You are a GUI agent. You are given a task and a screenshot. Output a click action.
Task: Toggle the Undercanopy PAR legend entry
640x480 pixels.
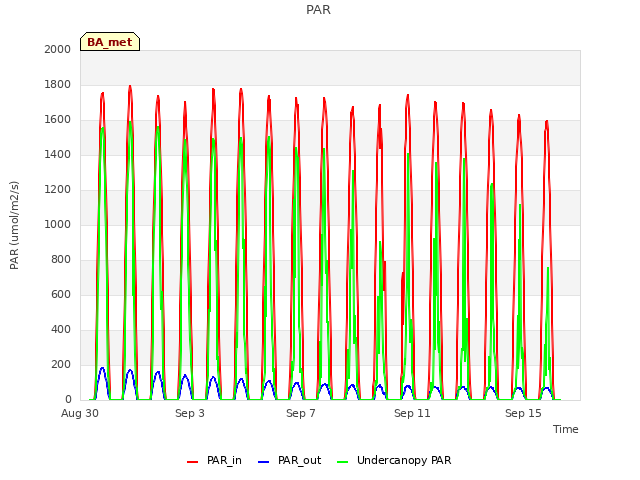394,461
